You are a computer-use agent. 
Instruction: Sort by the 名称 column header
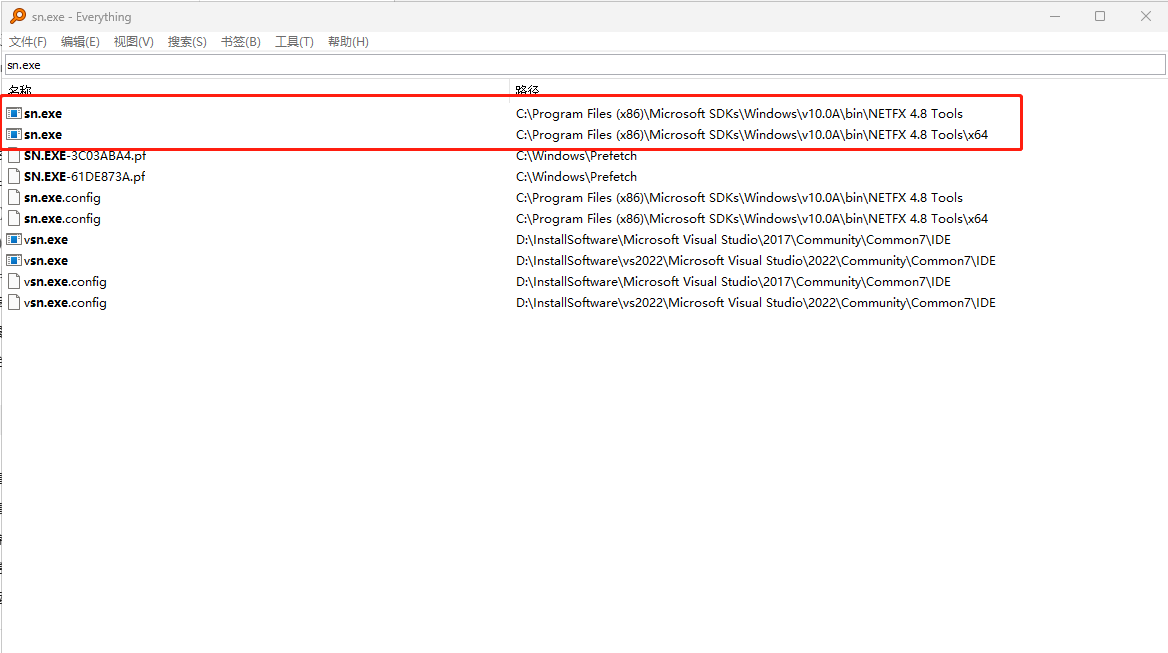256,89
